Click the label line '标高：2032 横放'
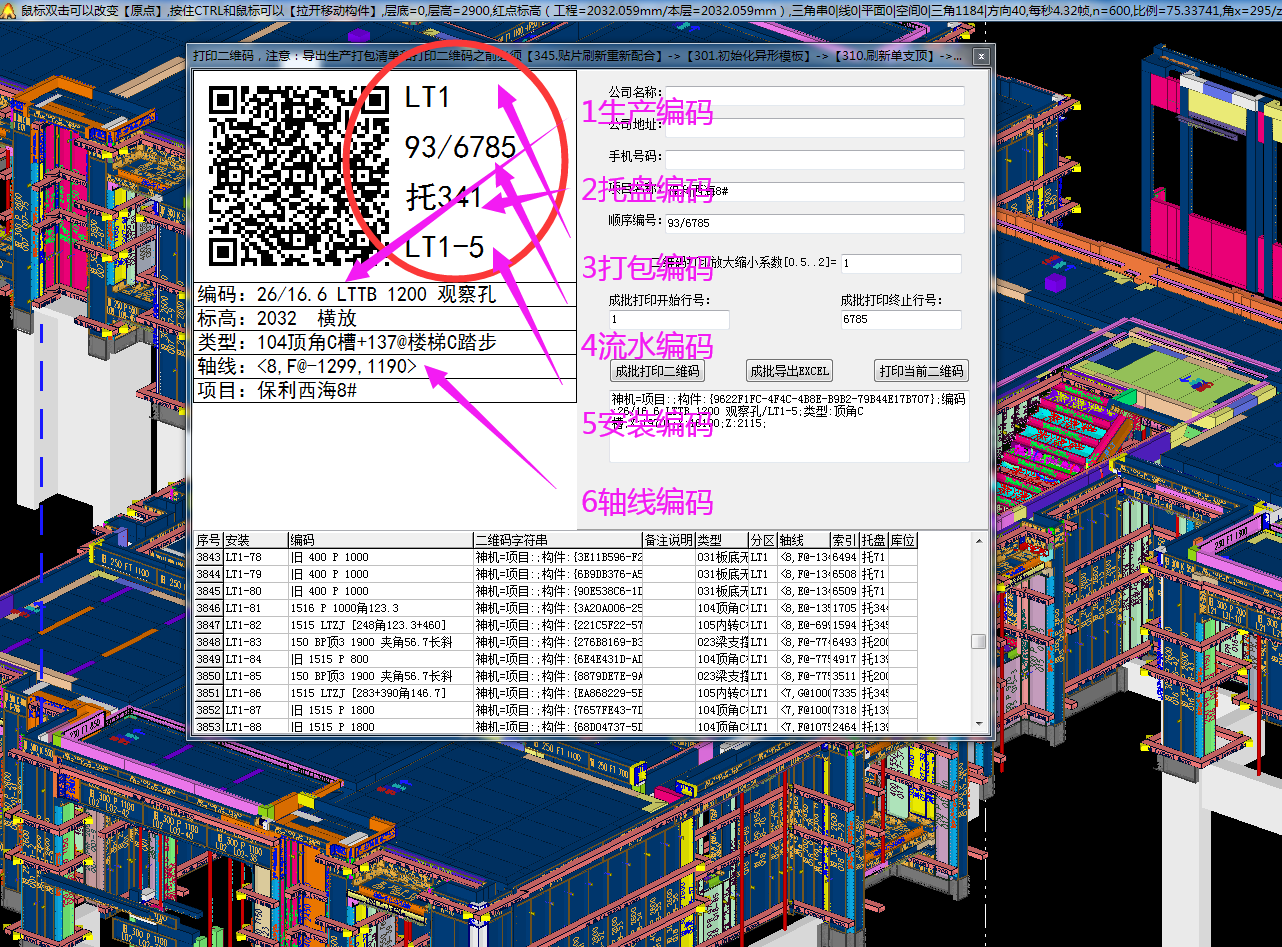The width and height of the screenshot is (1282, 947). pyautogui.click(x=385, y=319)
